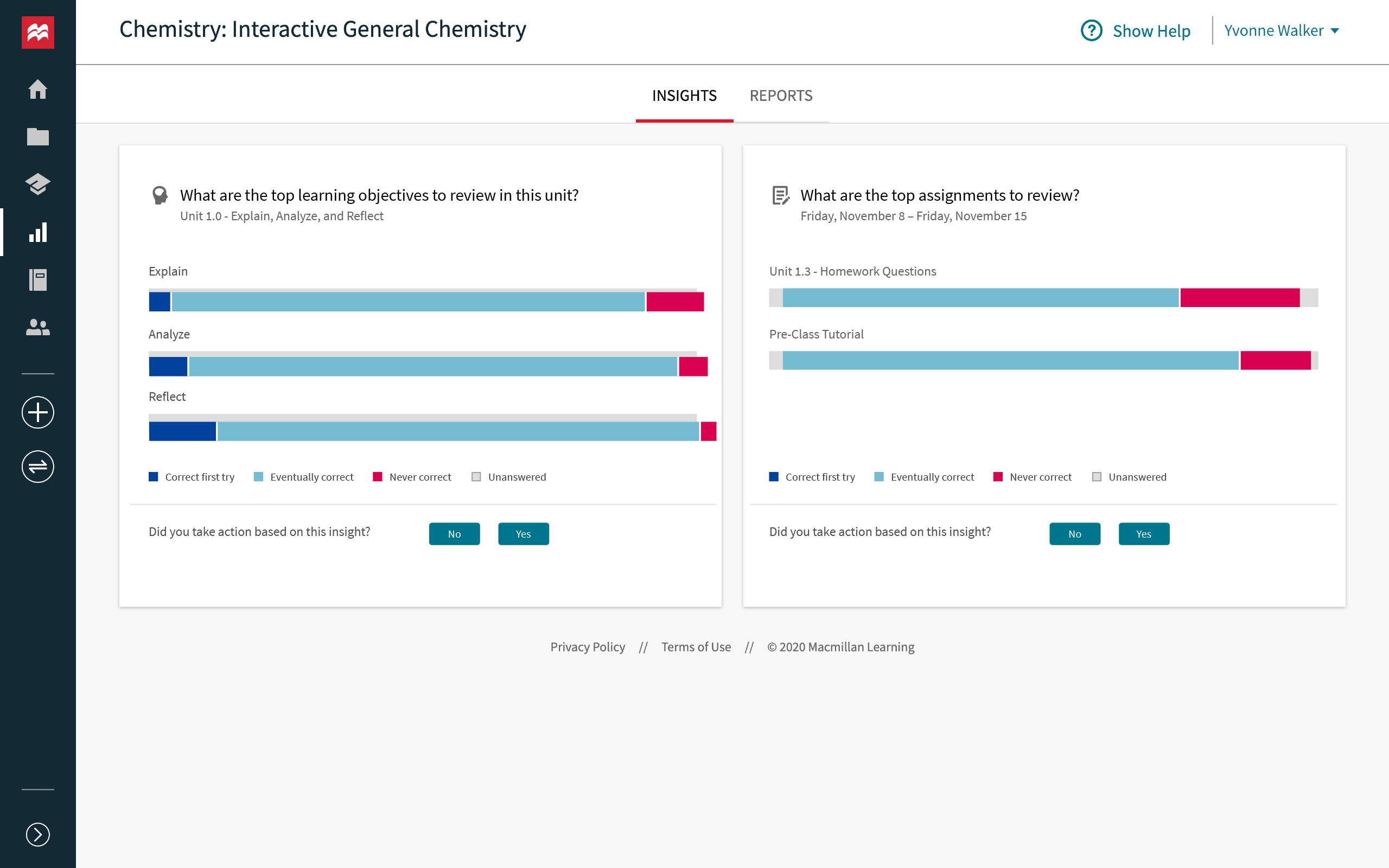Click the Friday, November 8 date range text
This screenshot has height=868, width=1389.
(x=913, y=216)
